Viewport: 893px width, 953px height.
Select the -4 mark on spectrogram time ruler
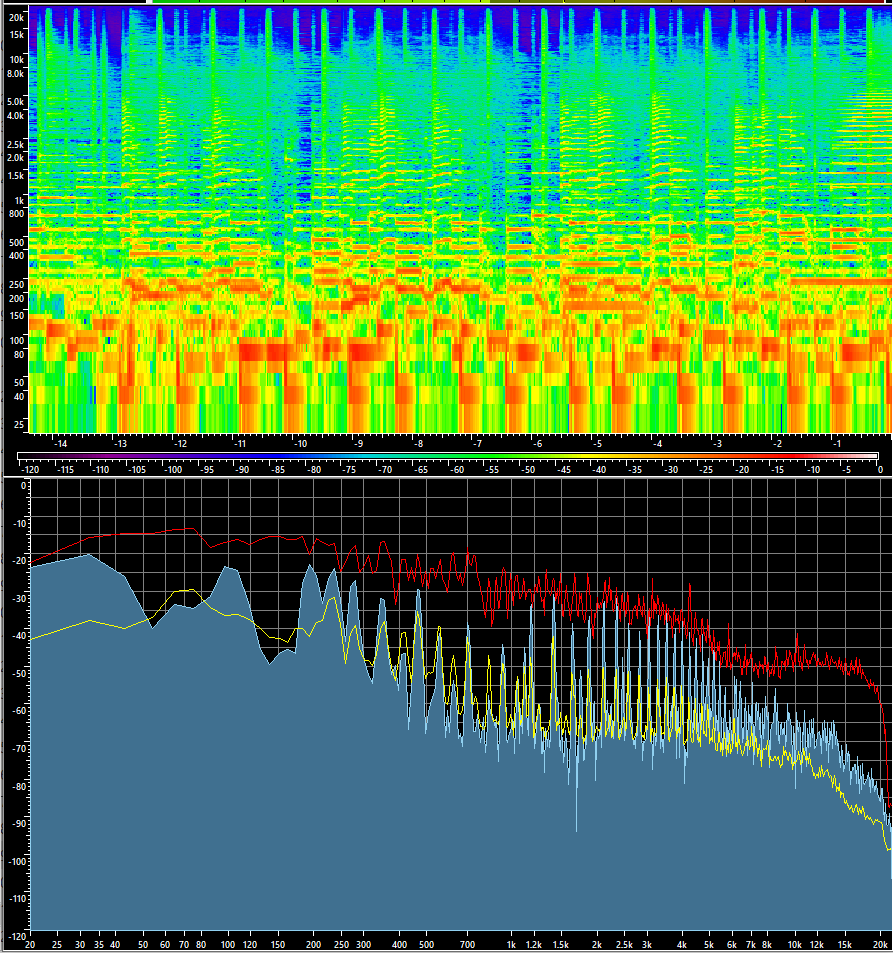click(x=657, y=444)
